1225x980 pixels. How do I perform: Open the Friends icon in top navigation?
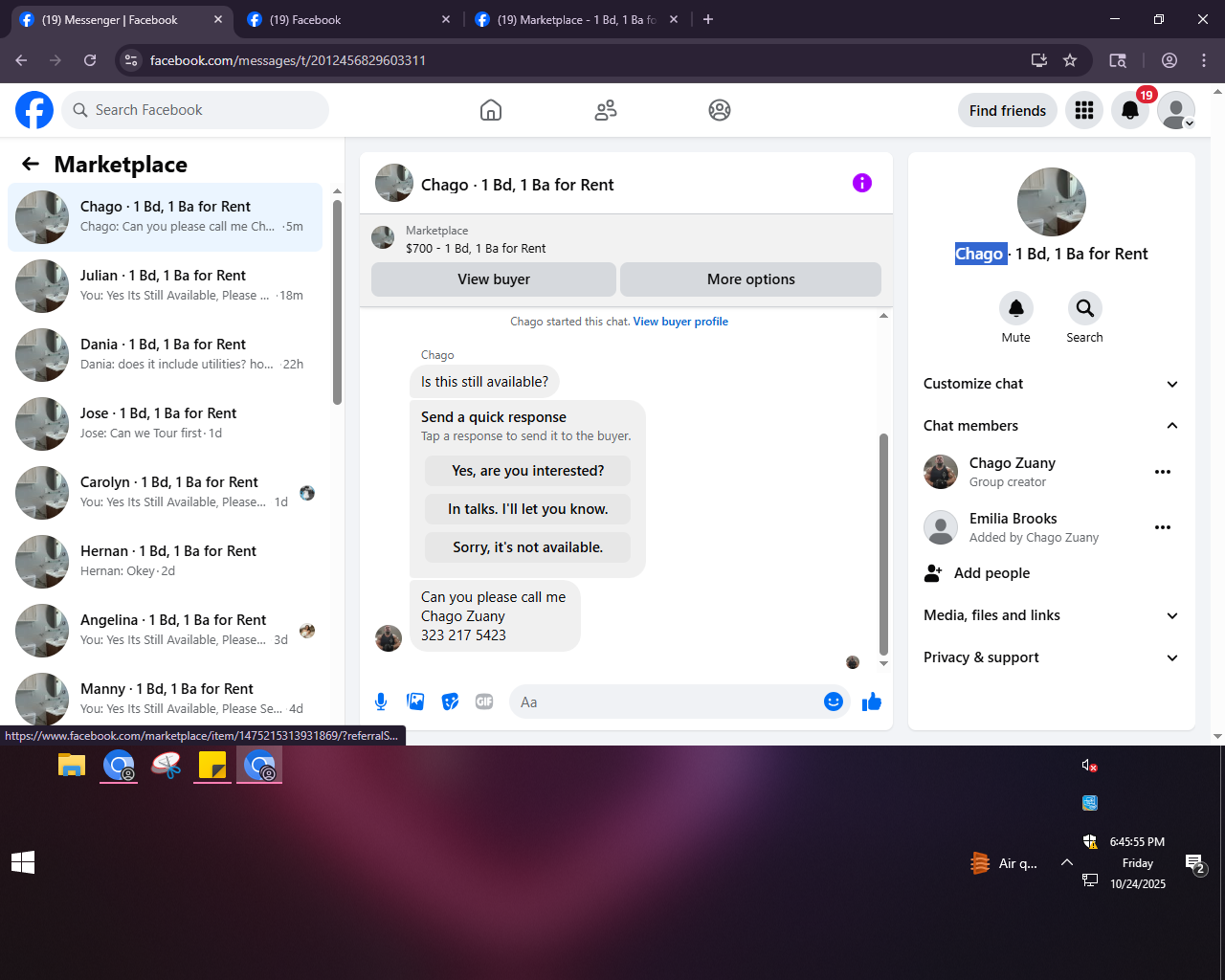pos(606,110)
